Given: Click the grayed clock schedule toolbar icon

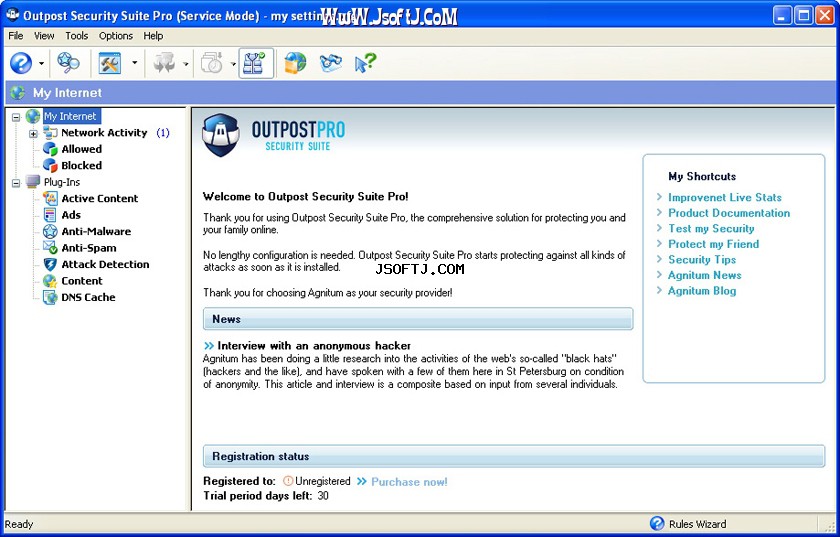Looking at the screenshot, I should tap(212, 63).
